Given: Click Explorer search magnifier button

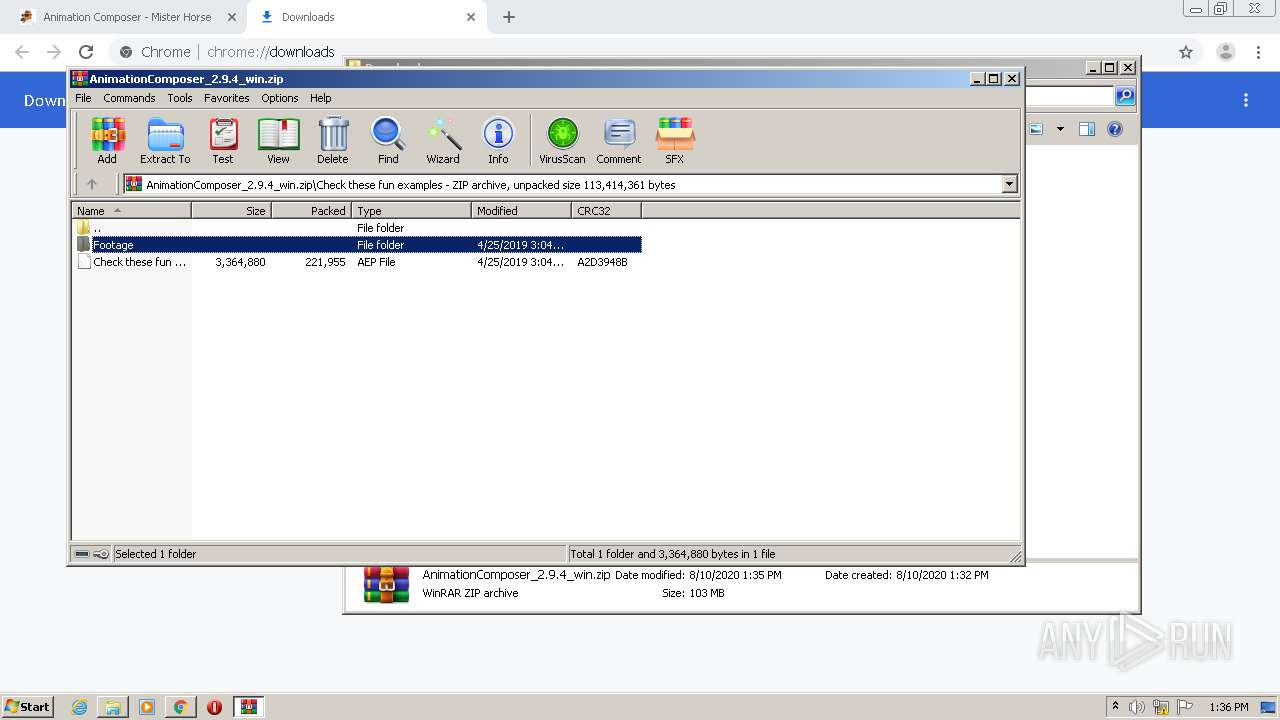Looking at the screenshot, I should point(1125,96).
